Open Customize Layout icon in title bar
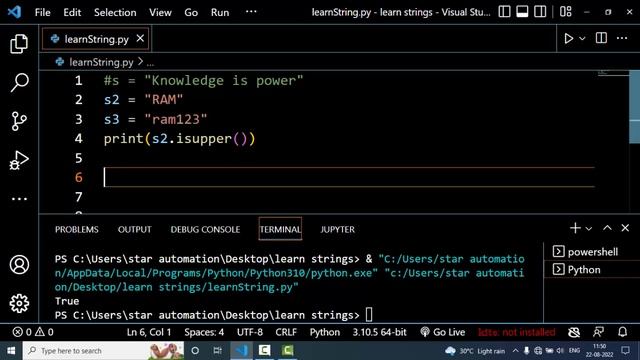The width and height of the screenshot is (640, 360). (x=565, y=12)
